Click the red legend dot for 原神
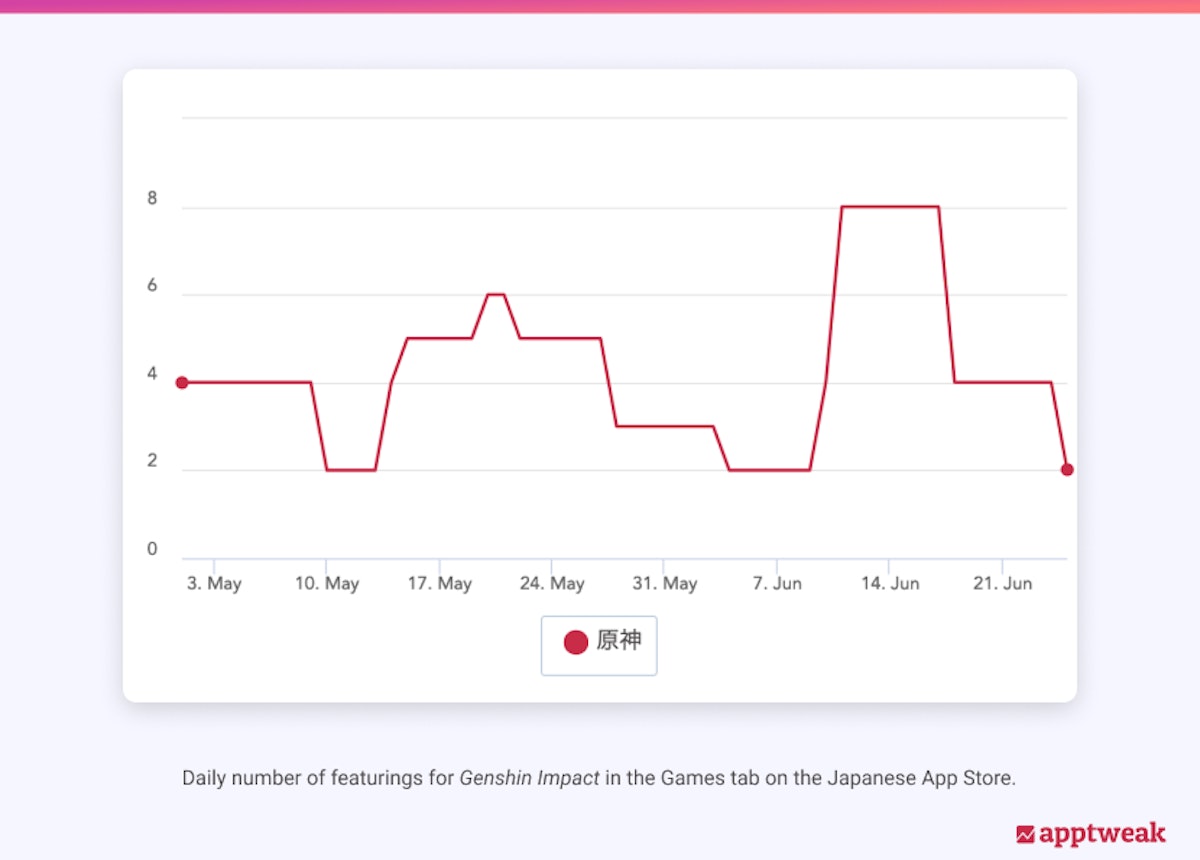Screen dimensions: 1200x860 click(575, 643)
